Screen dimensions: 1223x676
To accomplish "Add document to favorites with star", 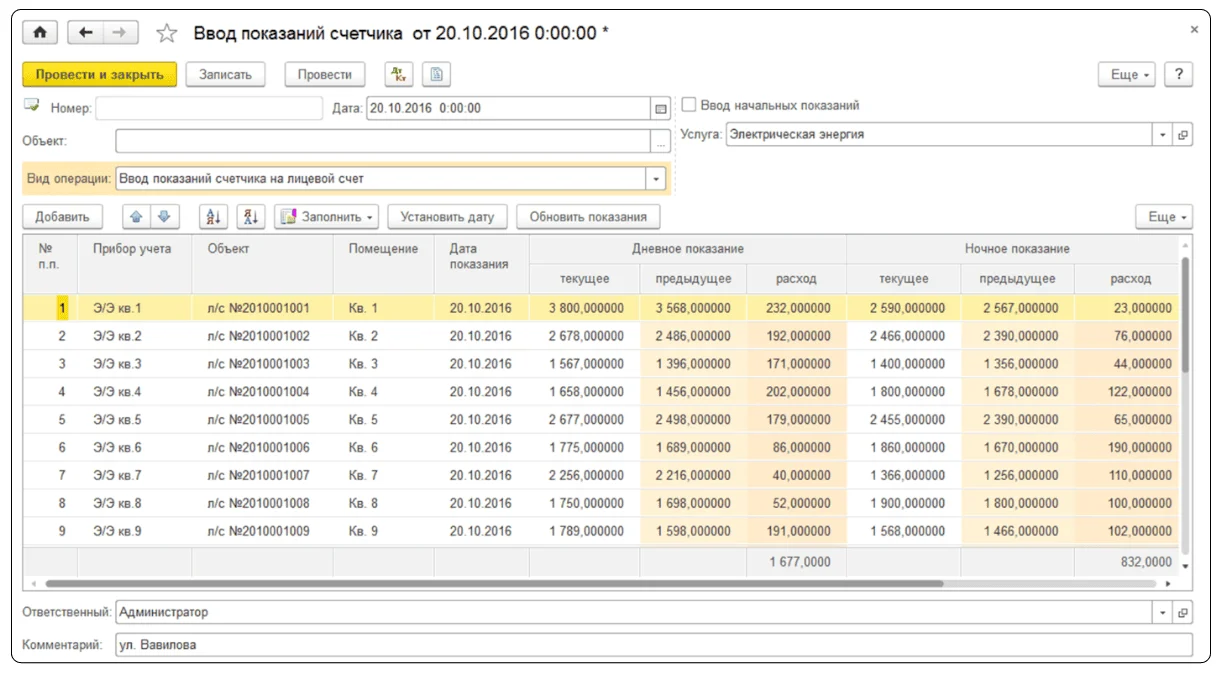I will click(166, 33).
